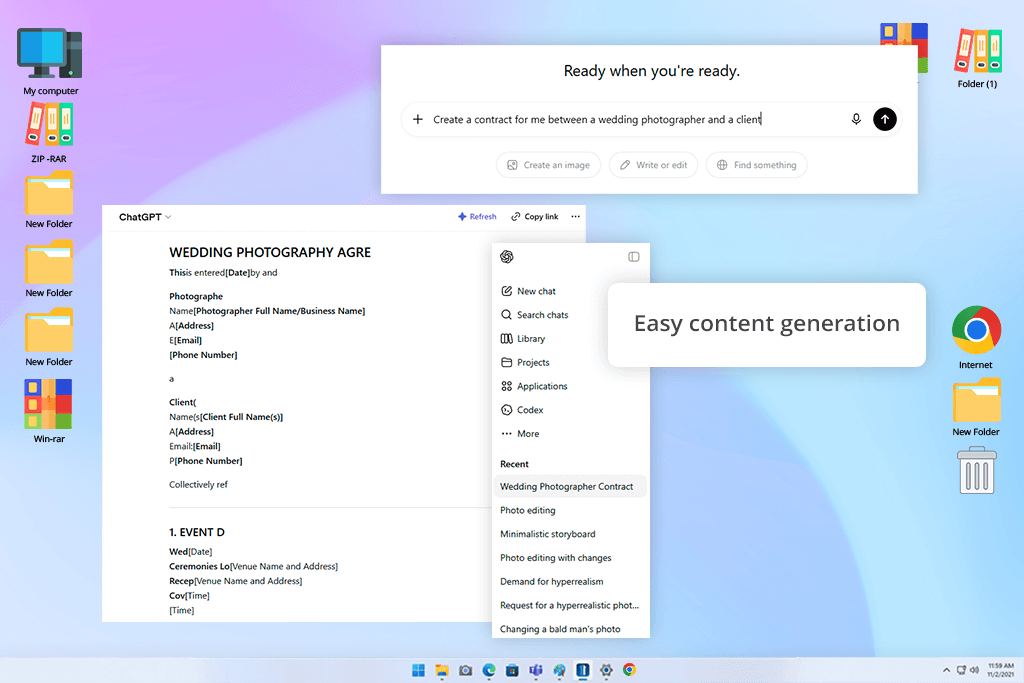This screenshot has height=683, width=1024.
Task: Collapse the sidebar with the panel toggle icon
Action: point(633,257)
